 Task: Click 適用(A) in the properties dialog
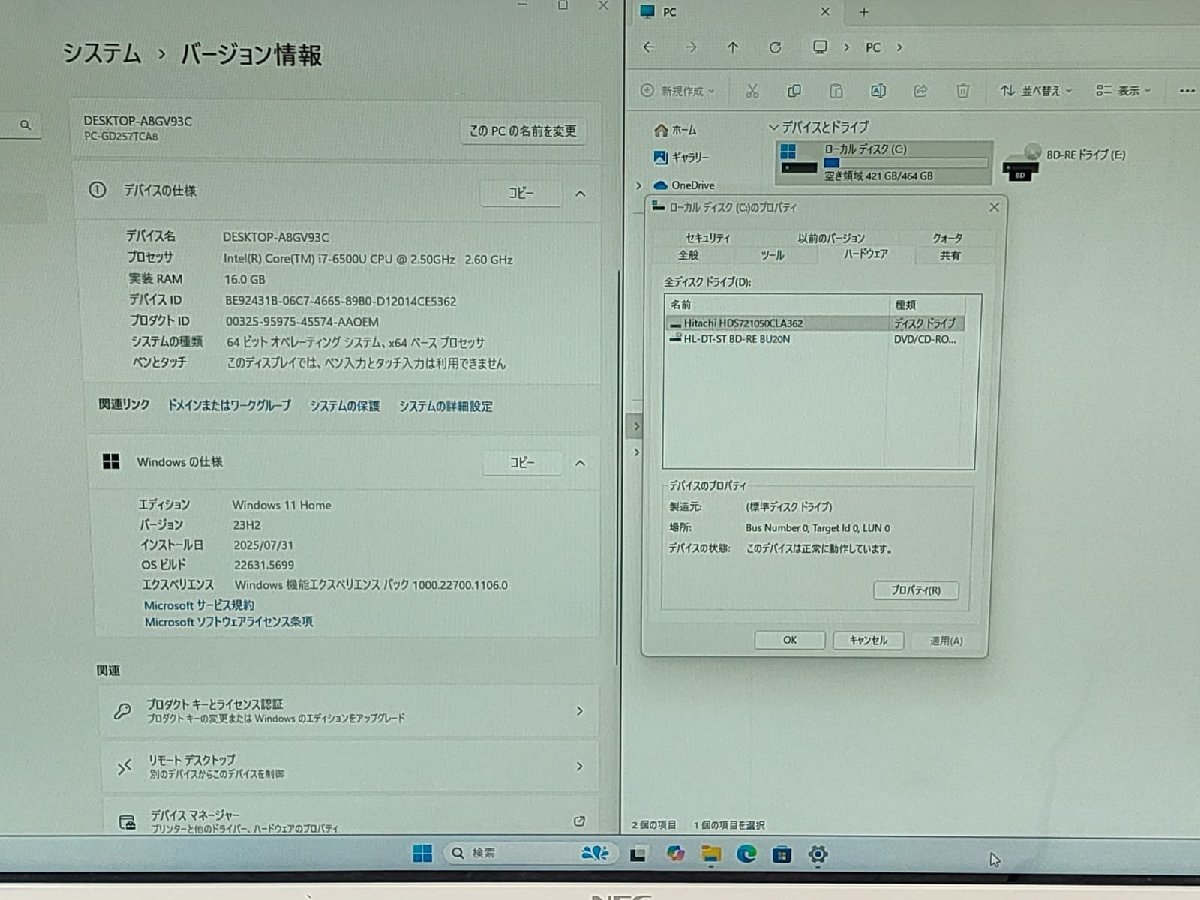[x=945, y=640]
